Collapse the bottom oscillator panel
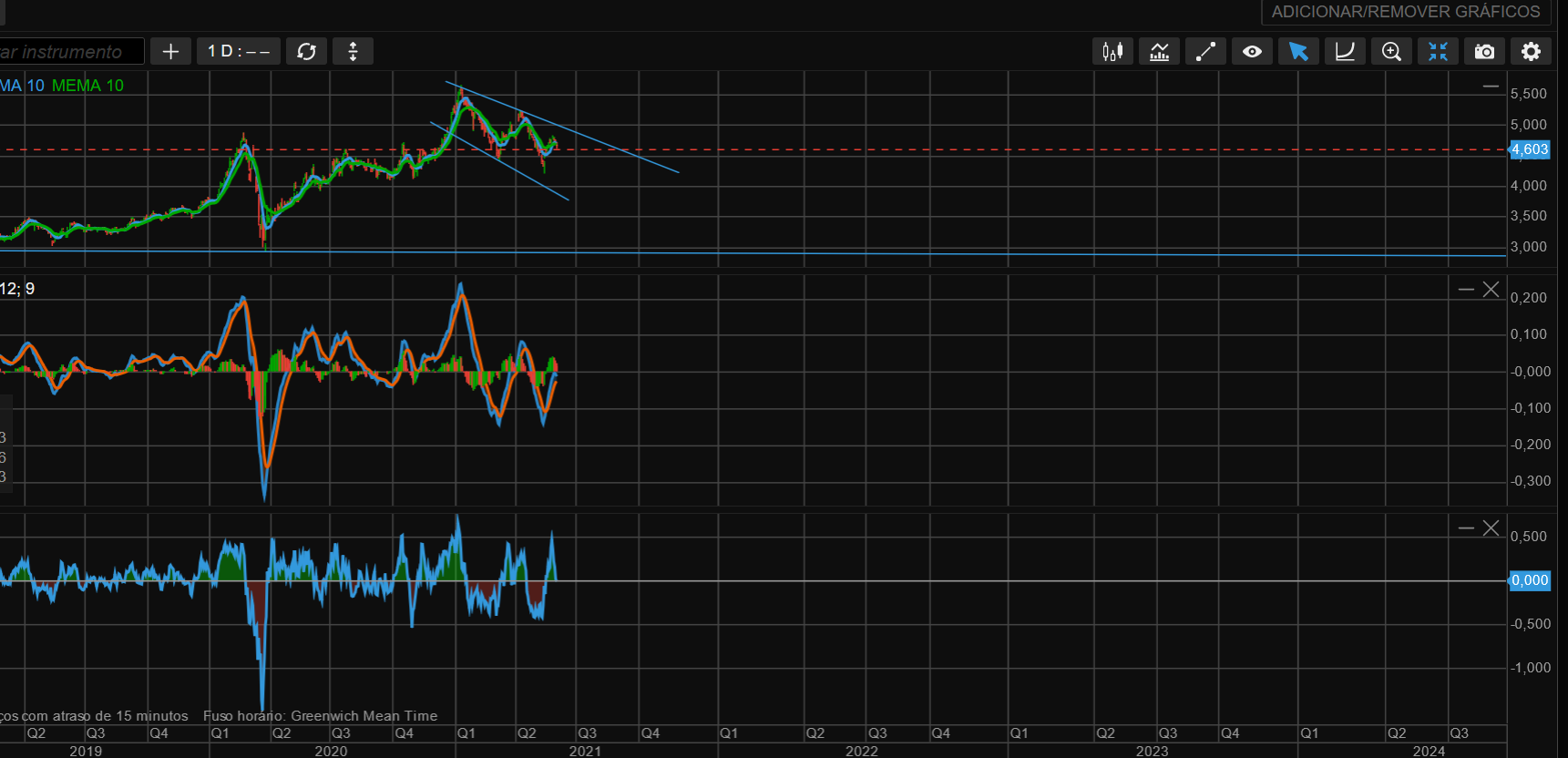This screenshot has width=1568, height=758. coord(1466,528)
